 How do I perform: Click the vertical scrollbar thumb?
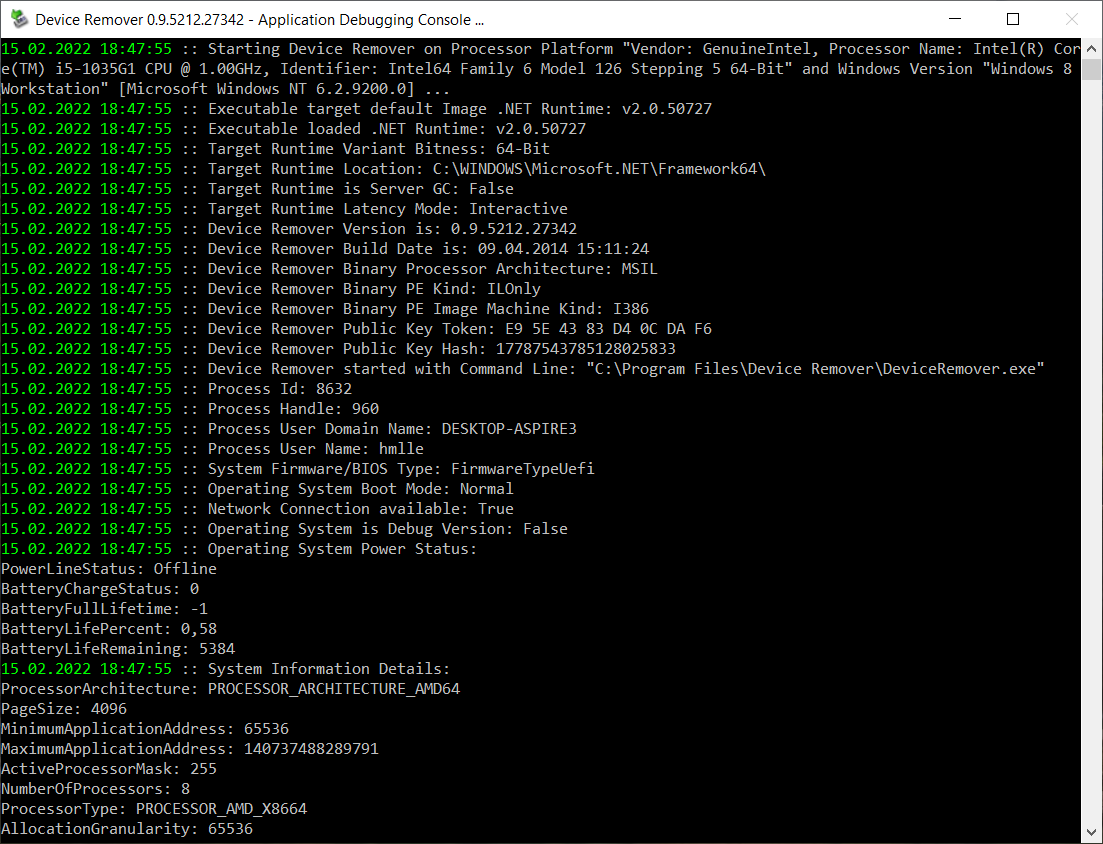(x=1091, y=70)
